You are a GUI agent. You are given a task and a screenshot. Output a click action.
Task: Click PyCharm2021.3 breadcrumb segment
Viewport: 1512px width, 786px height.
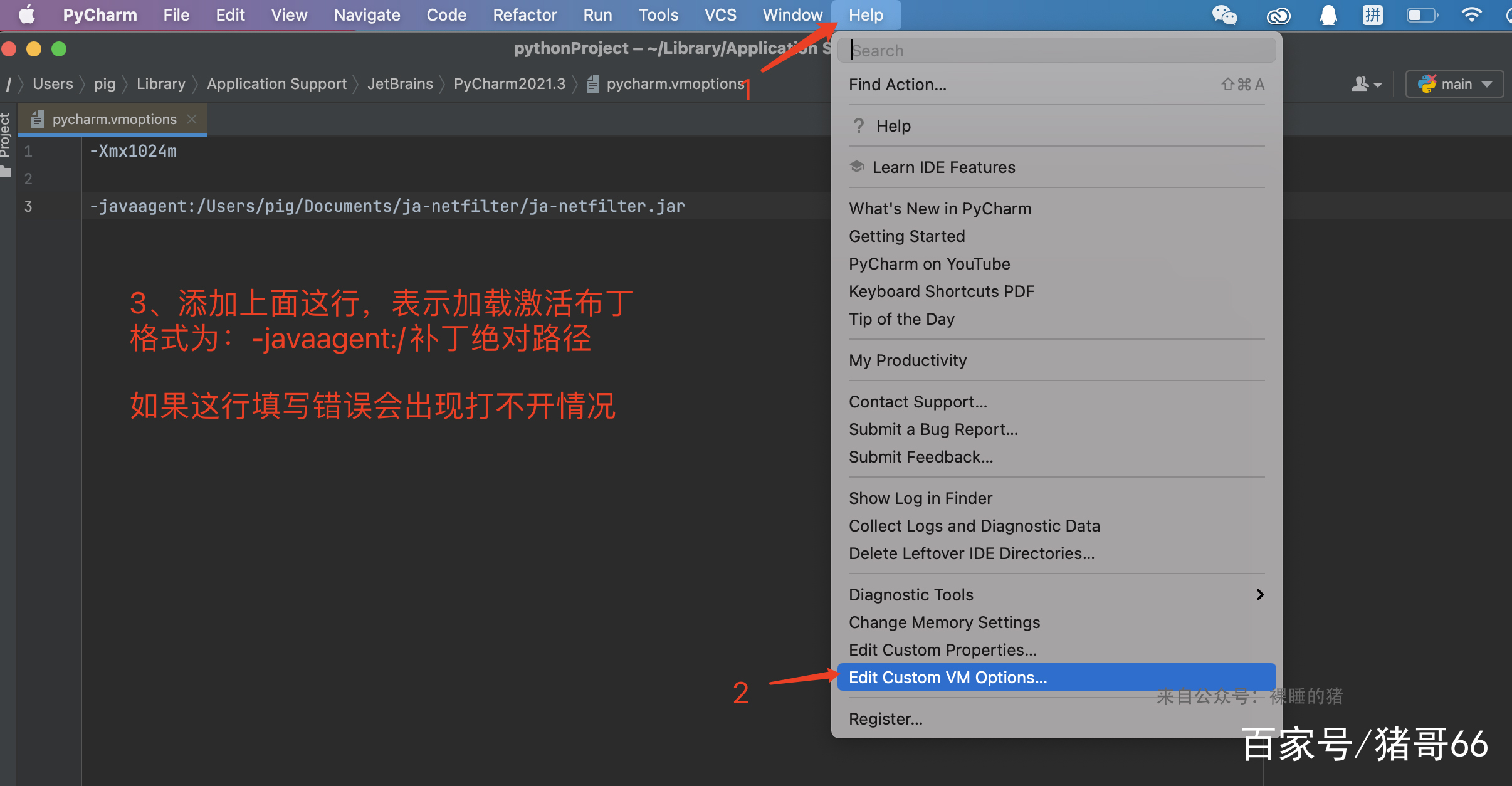click(510, 83)
